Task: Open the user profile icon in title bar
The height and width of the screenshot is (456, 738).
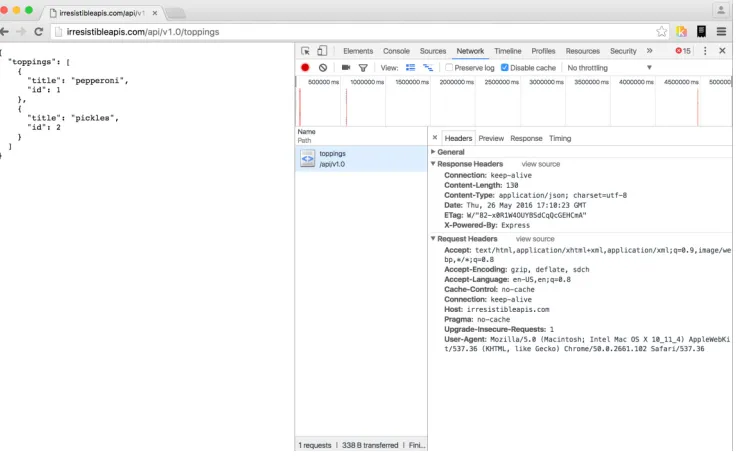Action: coord(721,10)
